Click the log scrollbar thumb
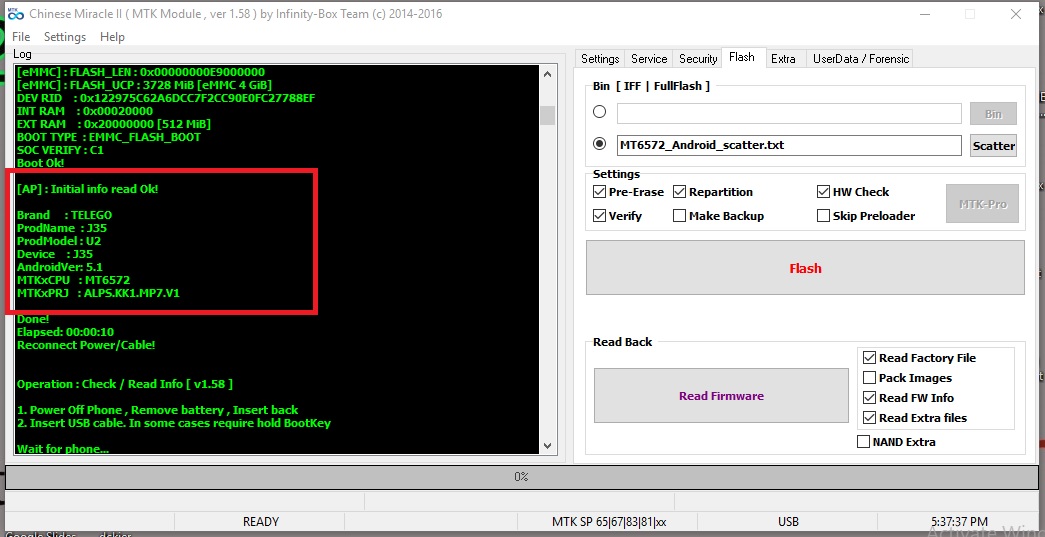The height and width of the screenshot is (537, 1045). pos(548,115)
